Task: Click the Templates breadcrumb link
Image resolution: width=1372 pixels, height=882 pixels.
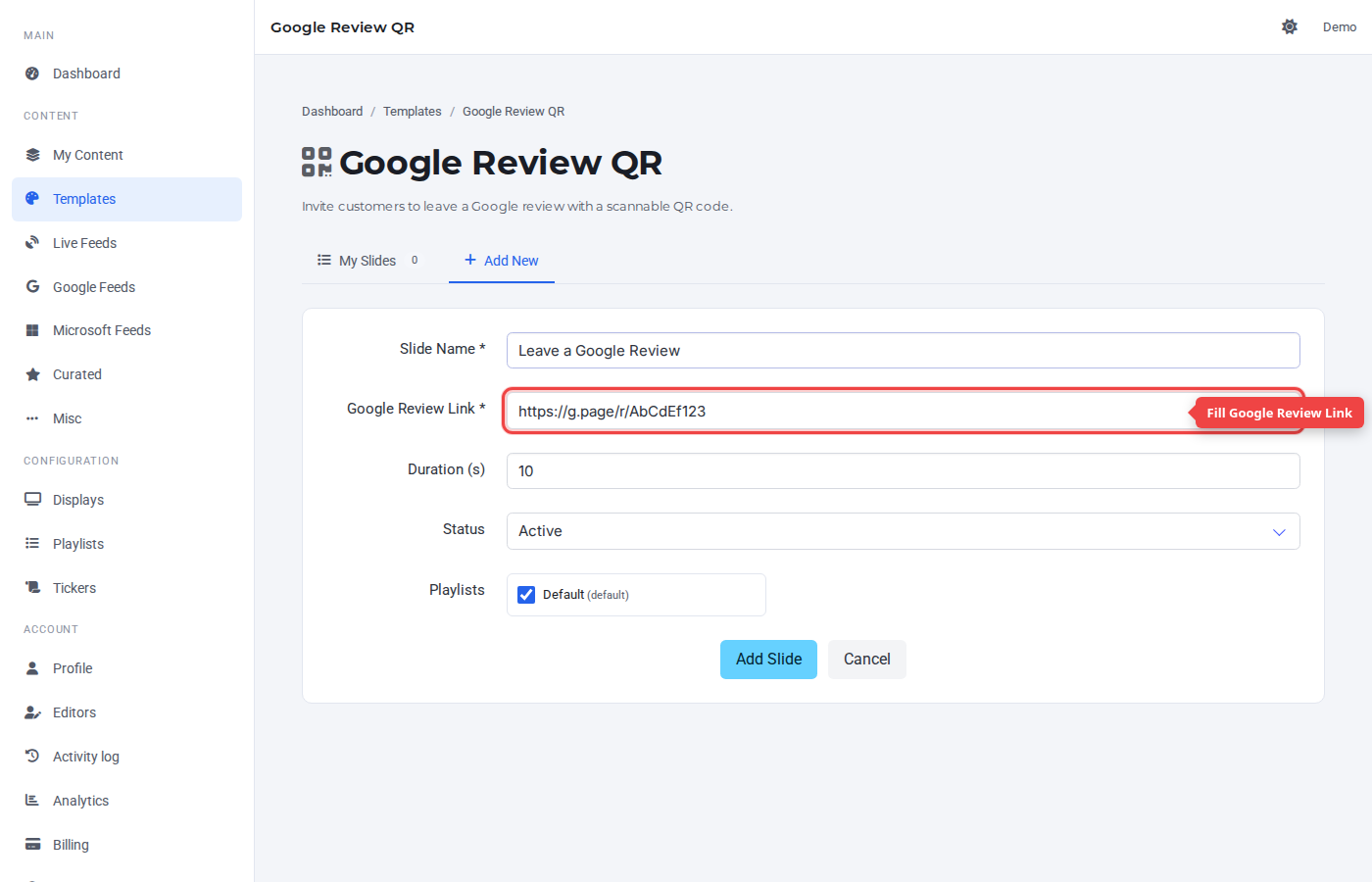Action: pyautogui.click(x=413, y=112)
